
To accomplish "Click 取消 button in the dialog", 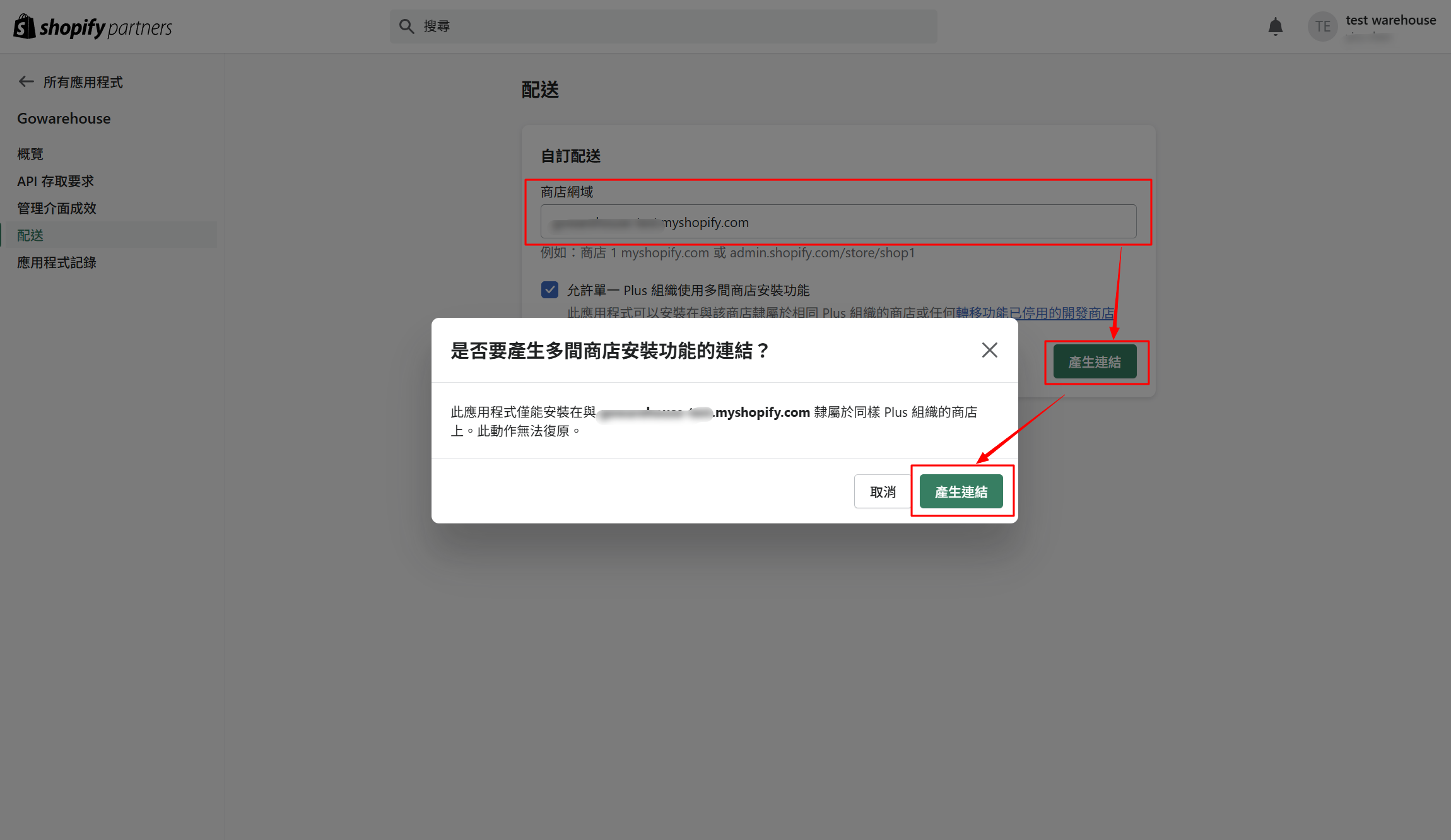I will point(882,492).
